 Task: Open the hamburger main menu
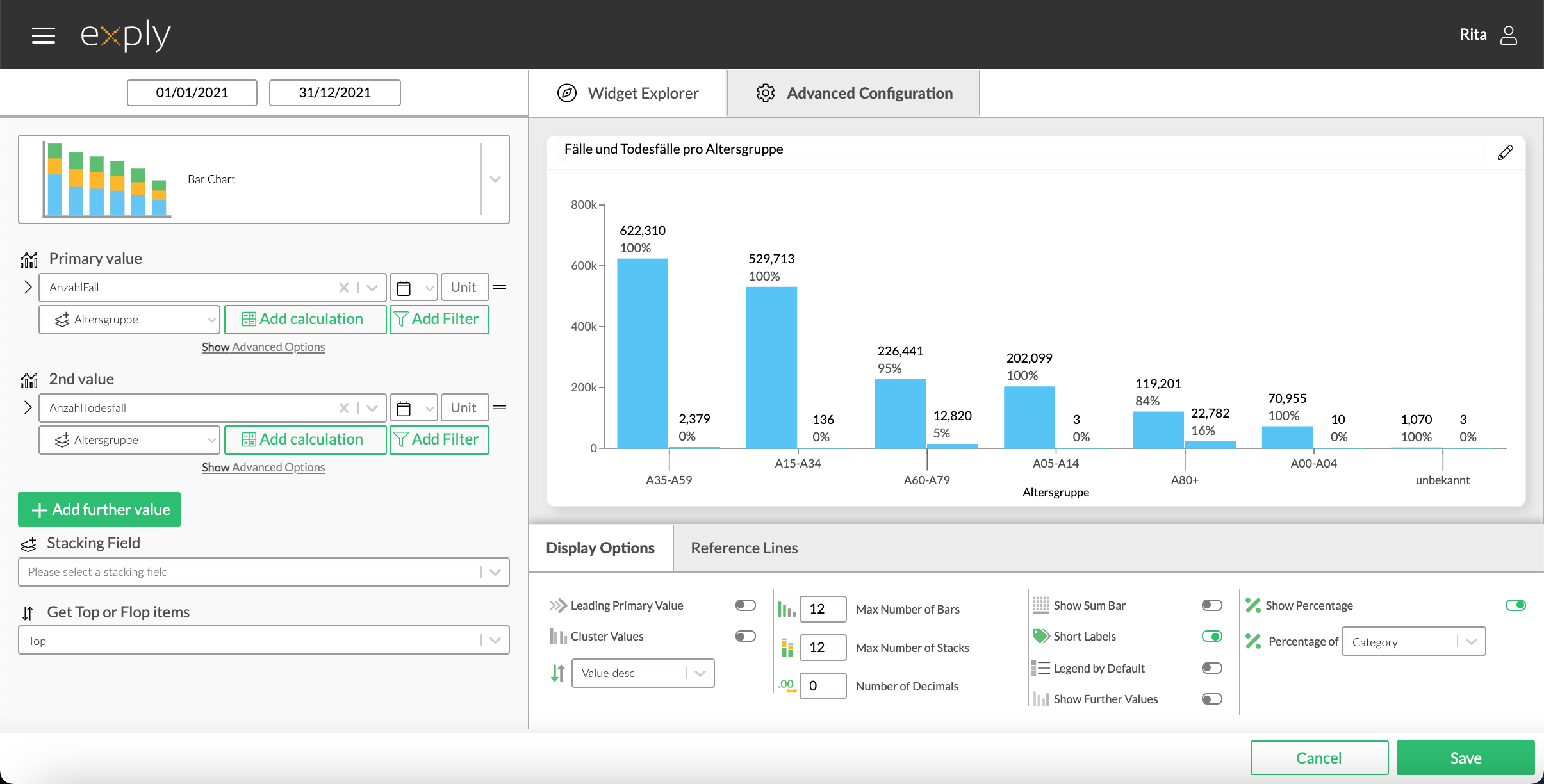click(x=44, y=36)
